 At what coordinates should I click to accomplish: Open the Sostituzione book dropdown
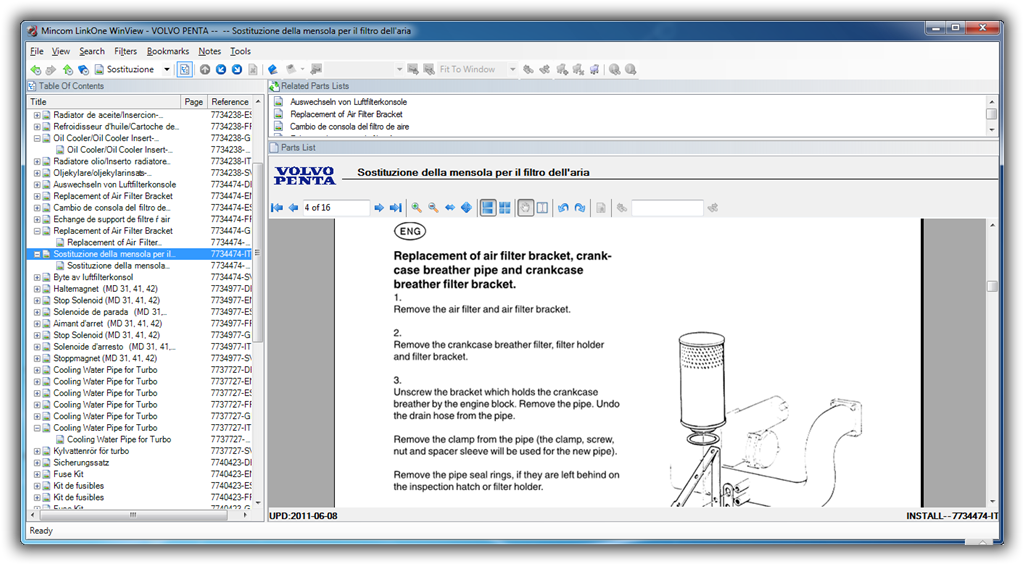click(167, 69)
